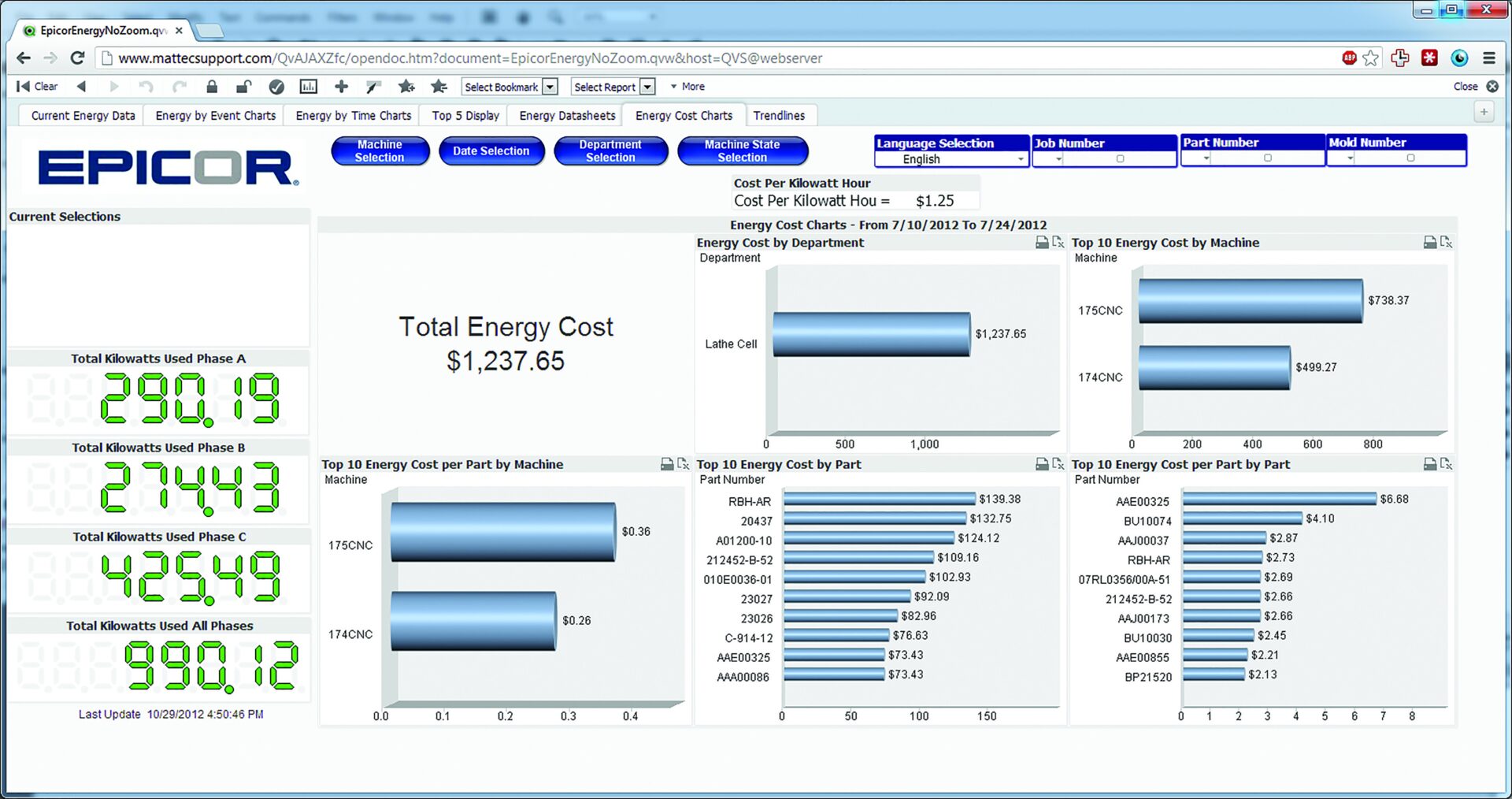Export Top 10 Energy Cost by Machine to Excel
Screen dimensions: 1512x799
[x=1446, y=243]
